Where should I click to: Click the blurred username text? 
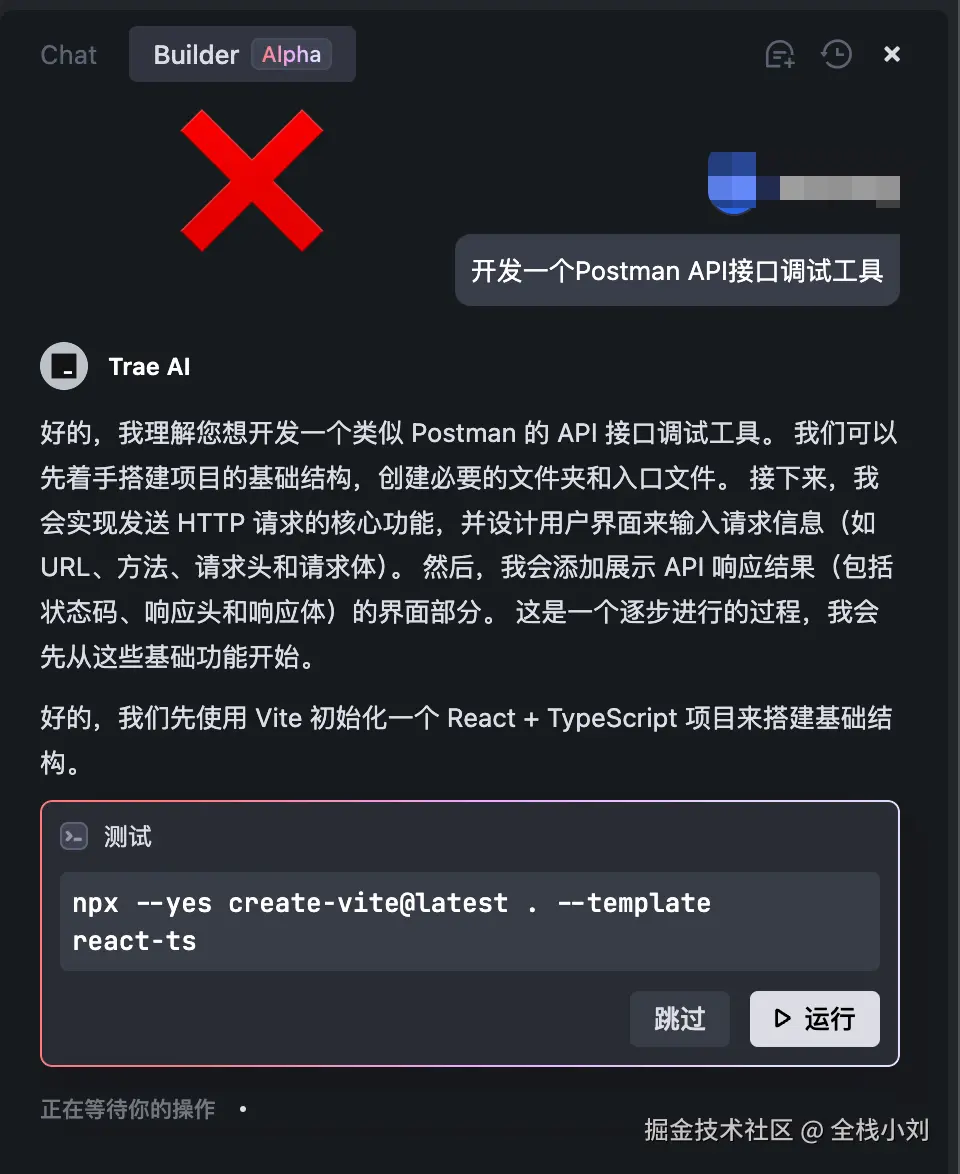(839, 189)
